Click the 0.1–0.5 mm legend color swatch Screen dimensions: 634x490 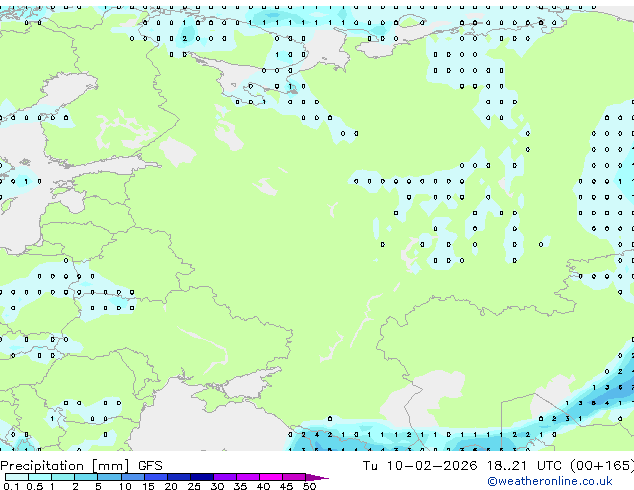[17, 477]
